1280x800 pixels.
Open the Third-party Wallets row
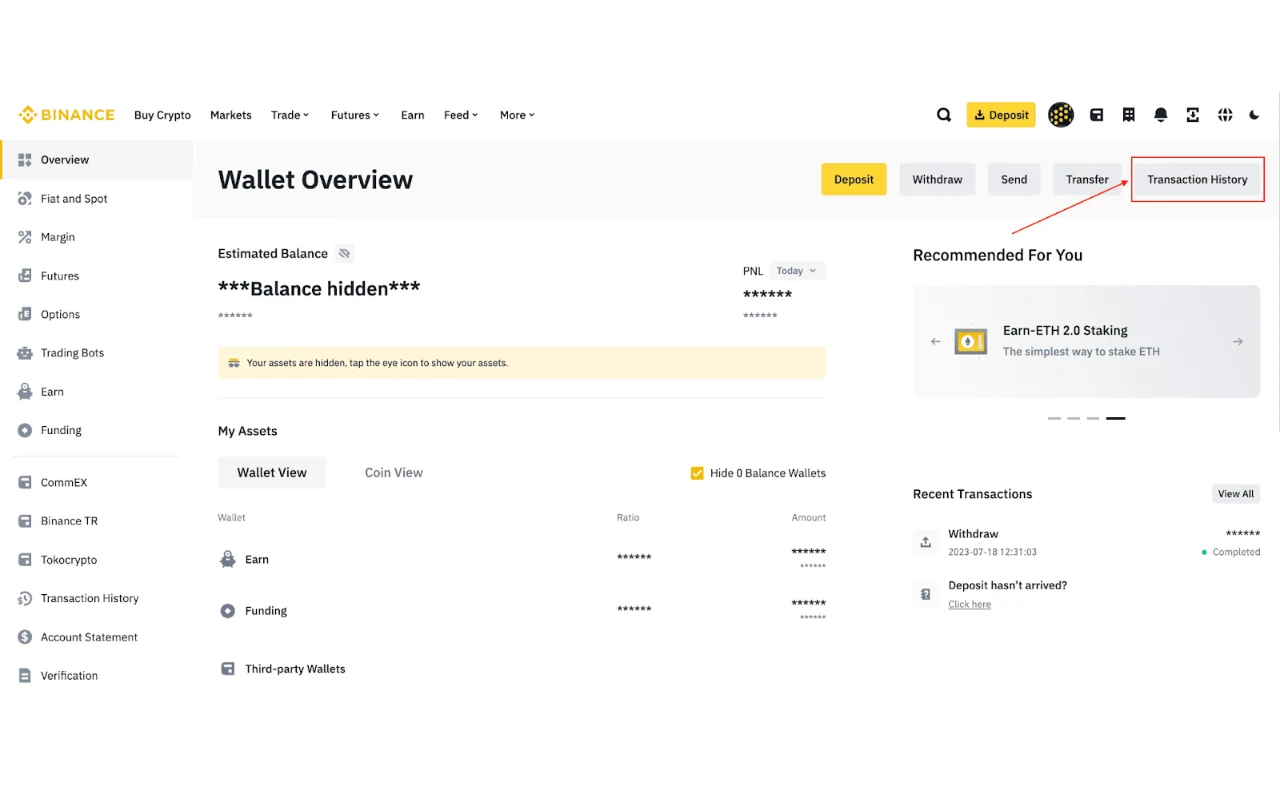tap(522, 669)
